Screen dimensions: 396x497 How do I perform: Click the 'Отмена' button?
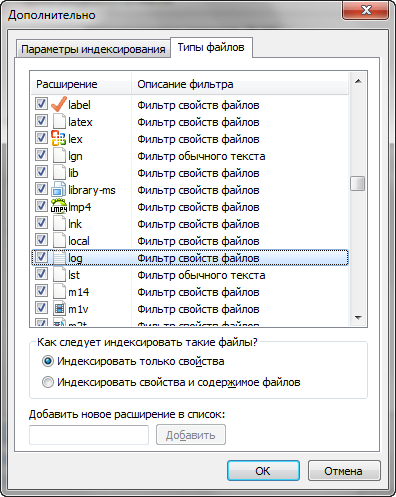coord(344,471)
